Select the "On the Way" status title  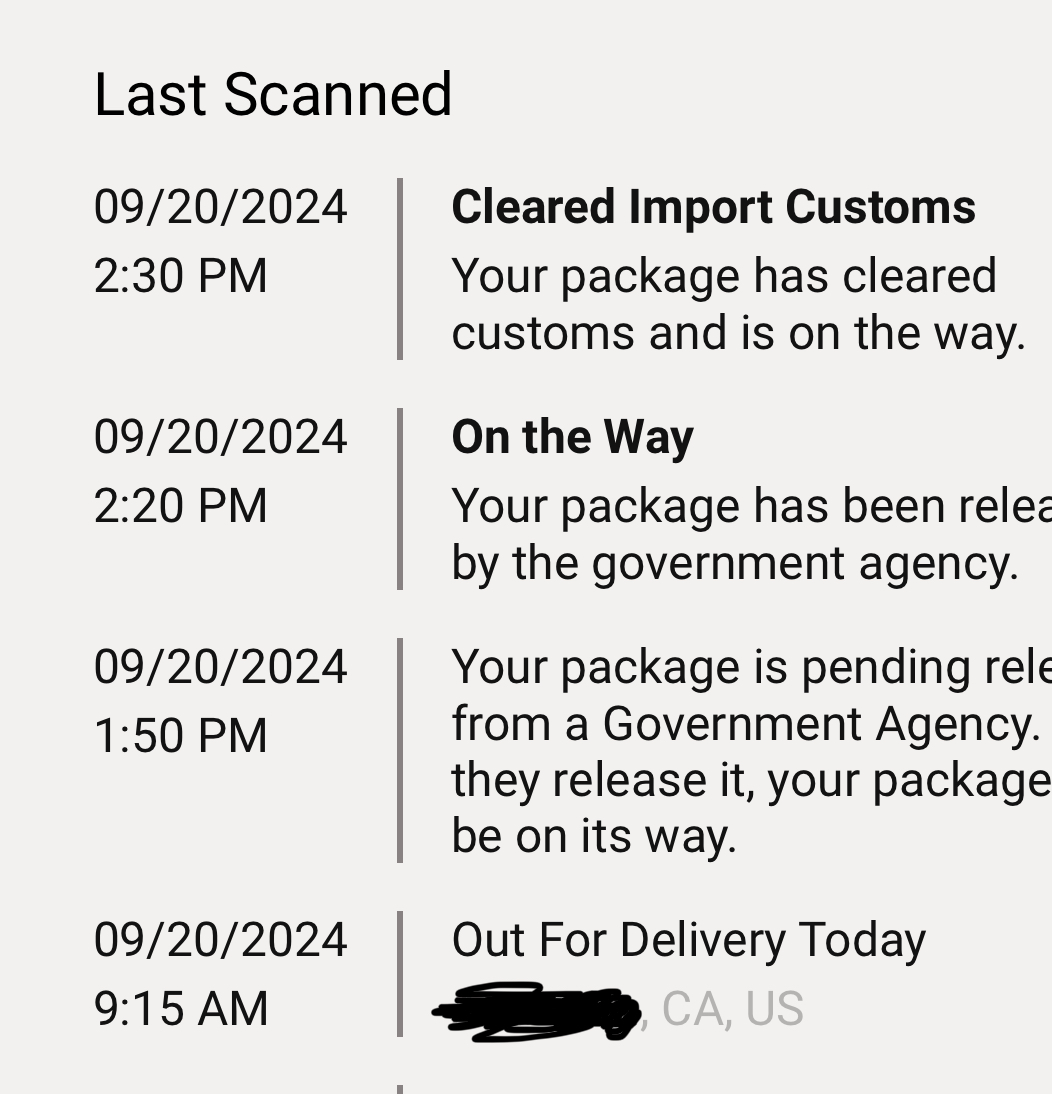pyautogui.click(x=573, y=437)
